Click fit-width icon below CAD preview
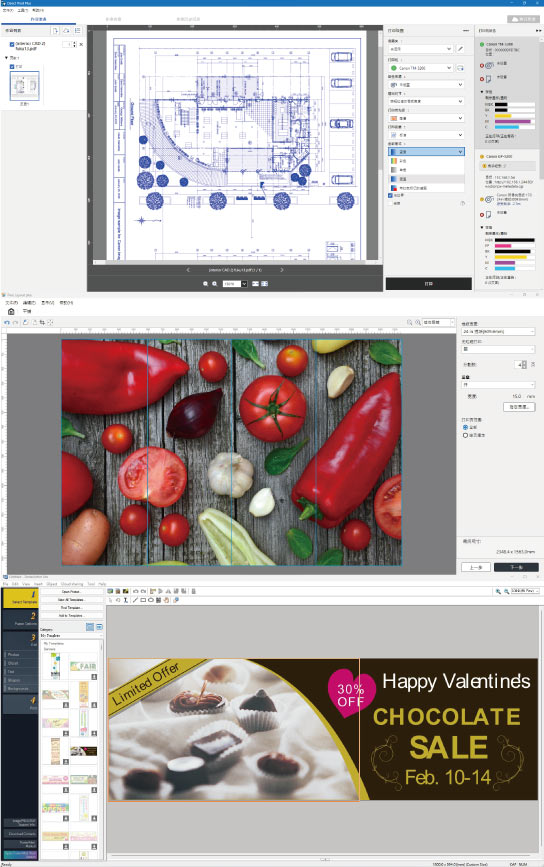 click(255, 284)
